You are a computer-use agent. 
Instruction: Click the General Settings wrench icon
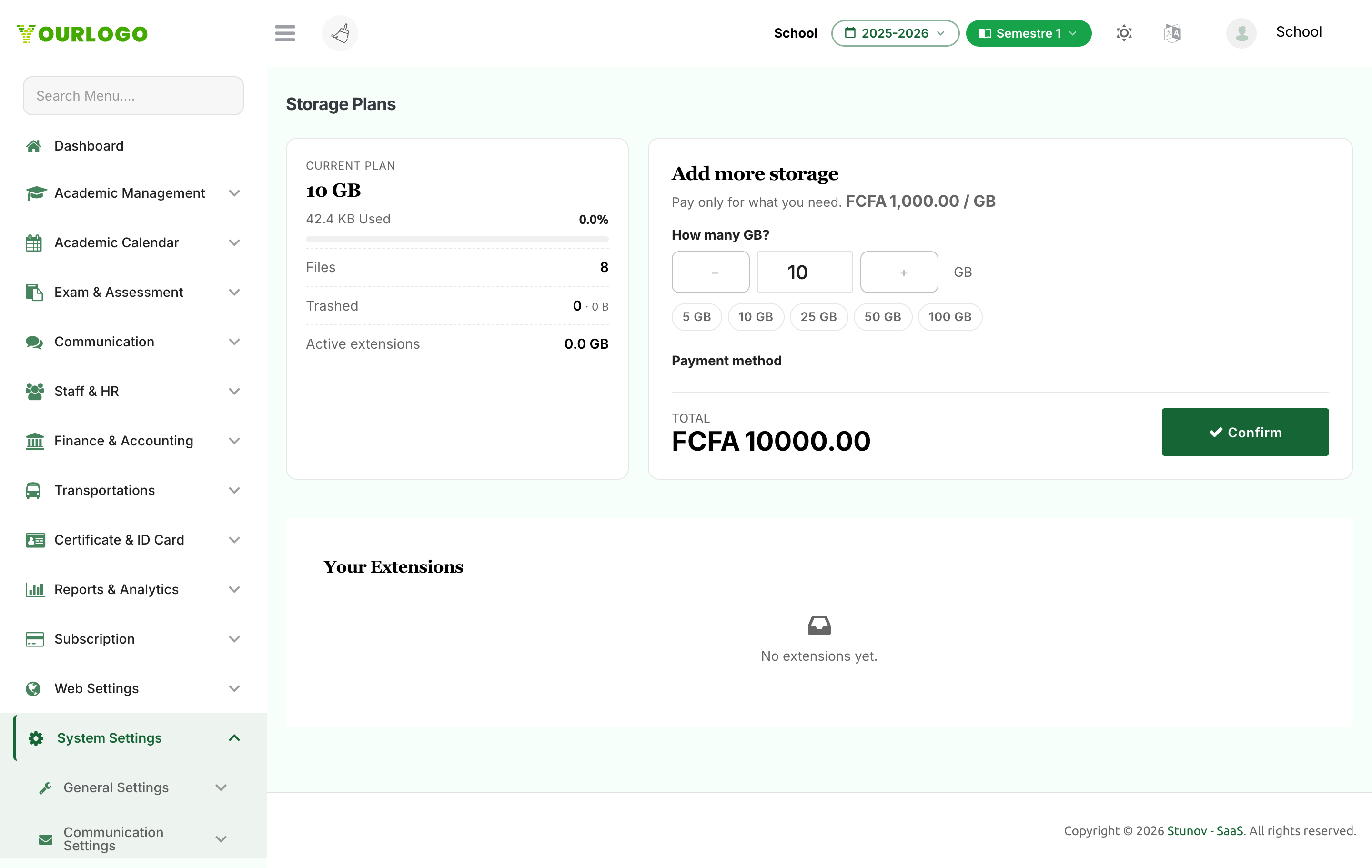click(x=45, y=788)
